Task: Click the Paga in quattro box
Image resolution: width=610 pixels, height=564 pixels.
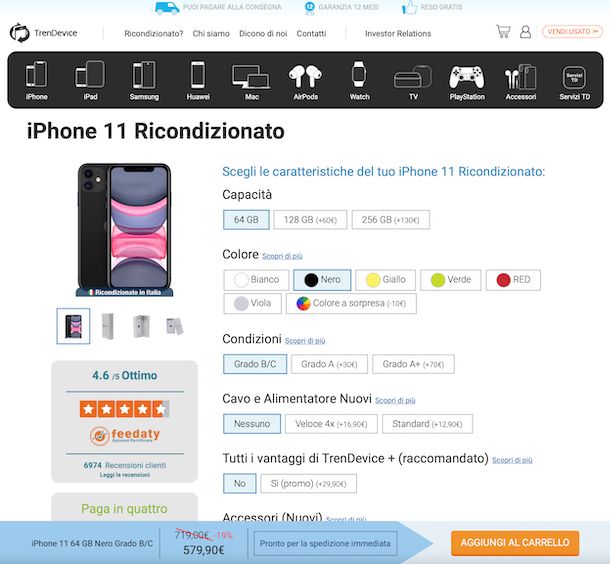Action: click(x=124, y=507)
